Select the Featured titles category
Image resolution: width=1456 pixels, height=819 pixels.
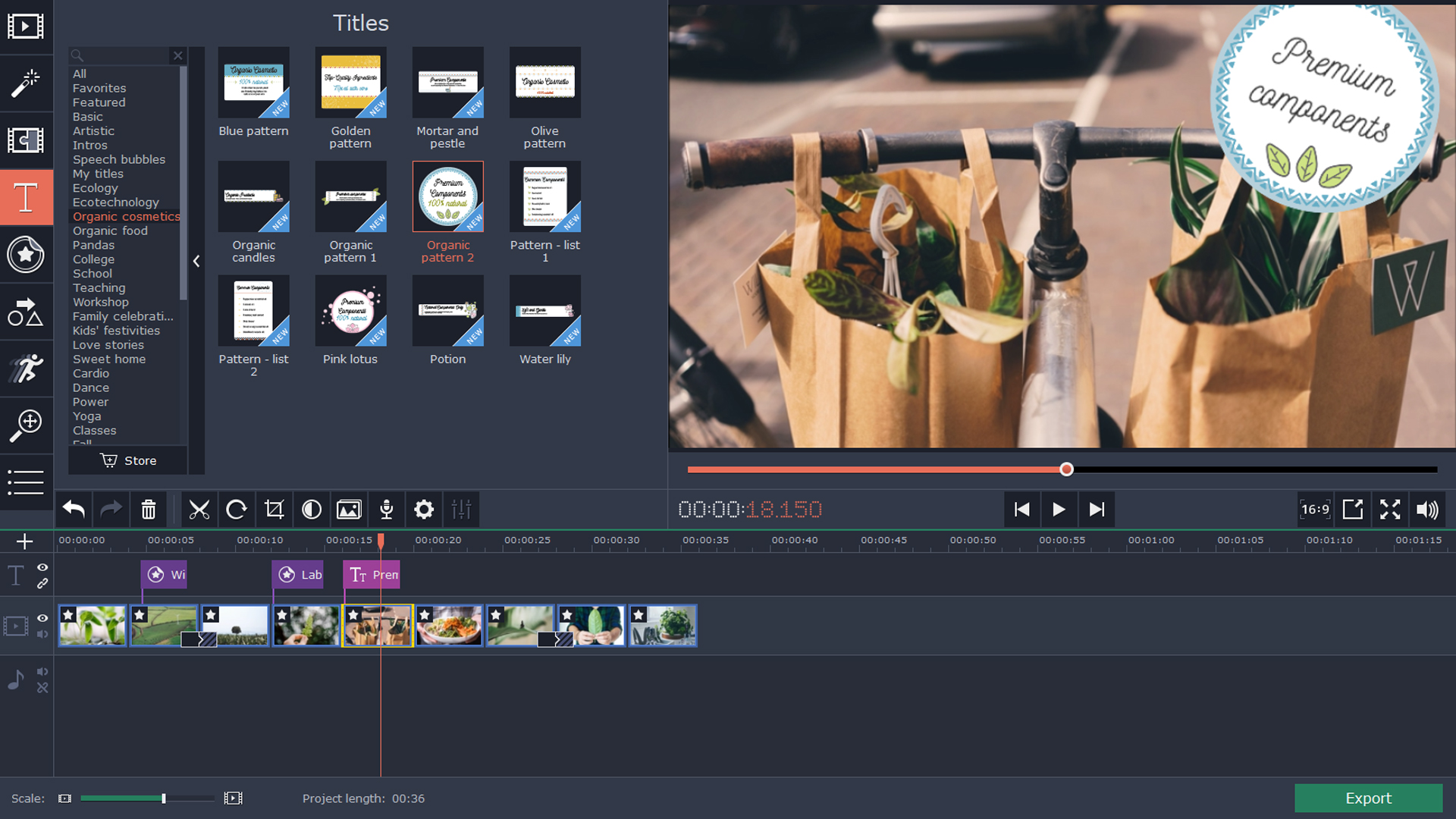click(x=98, y=101)
